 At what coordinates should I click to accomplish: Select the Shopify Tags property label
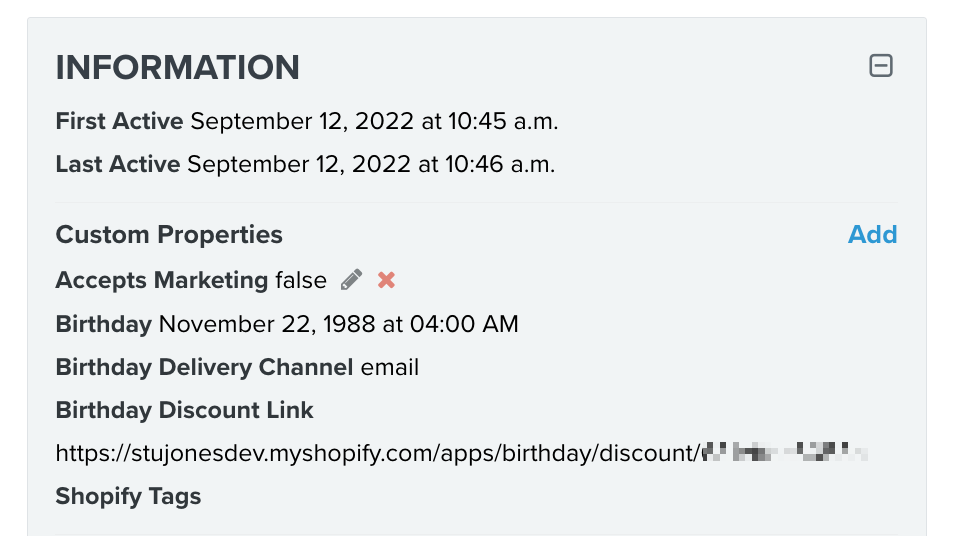tap(128, 496)
